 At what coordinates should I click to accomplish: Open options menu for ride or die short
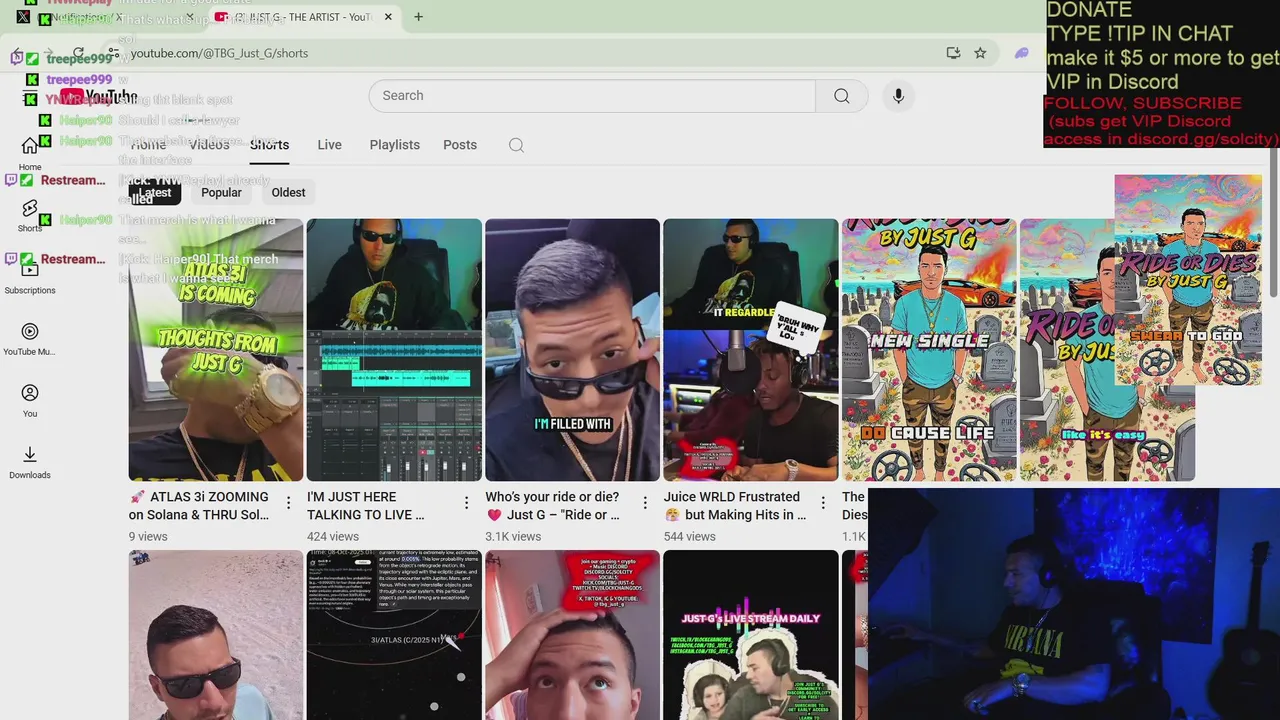645,503
